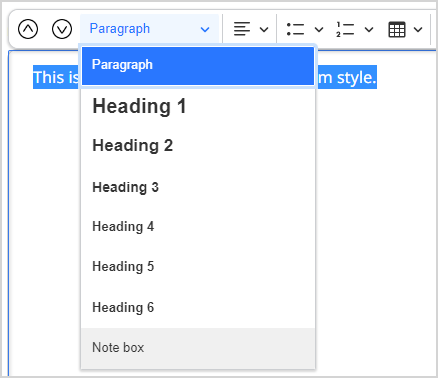Click the insert table icon
Image resolution: width=438 pixels, height=378 pixels.
coord(397,29)
